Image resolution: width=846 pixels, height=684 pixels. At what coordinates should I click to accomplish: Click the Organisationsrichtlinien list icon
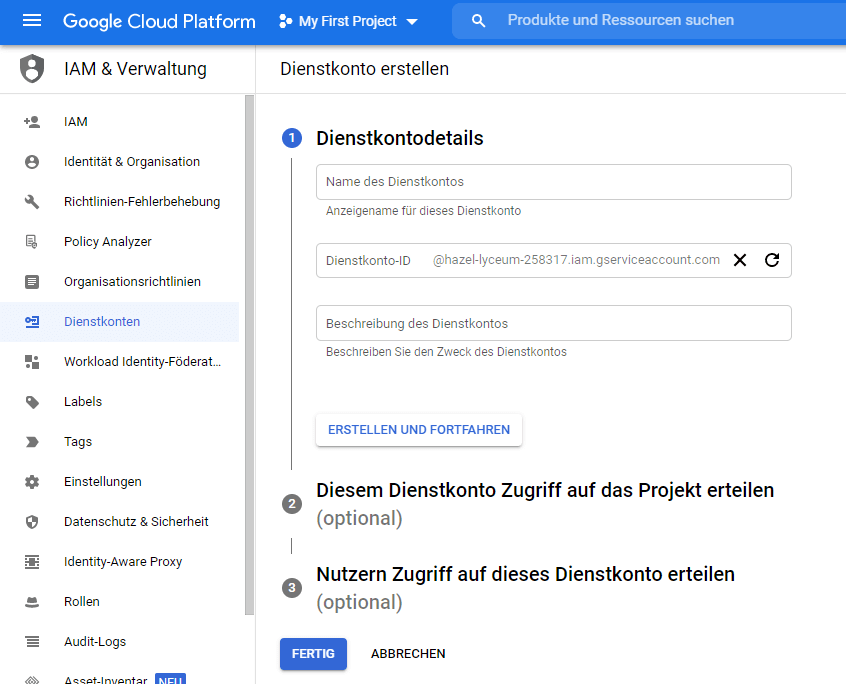pyautogui.click(x=32, y=282)
